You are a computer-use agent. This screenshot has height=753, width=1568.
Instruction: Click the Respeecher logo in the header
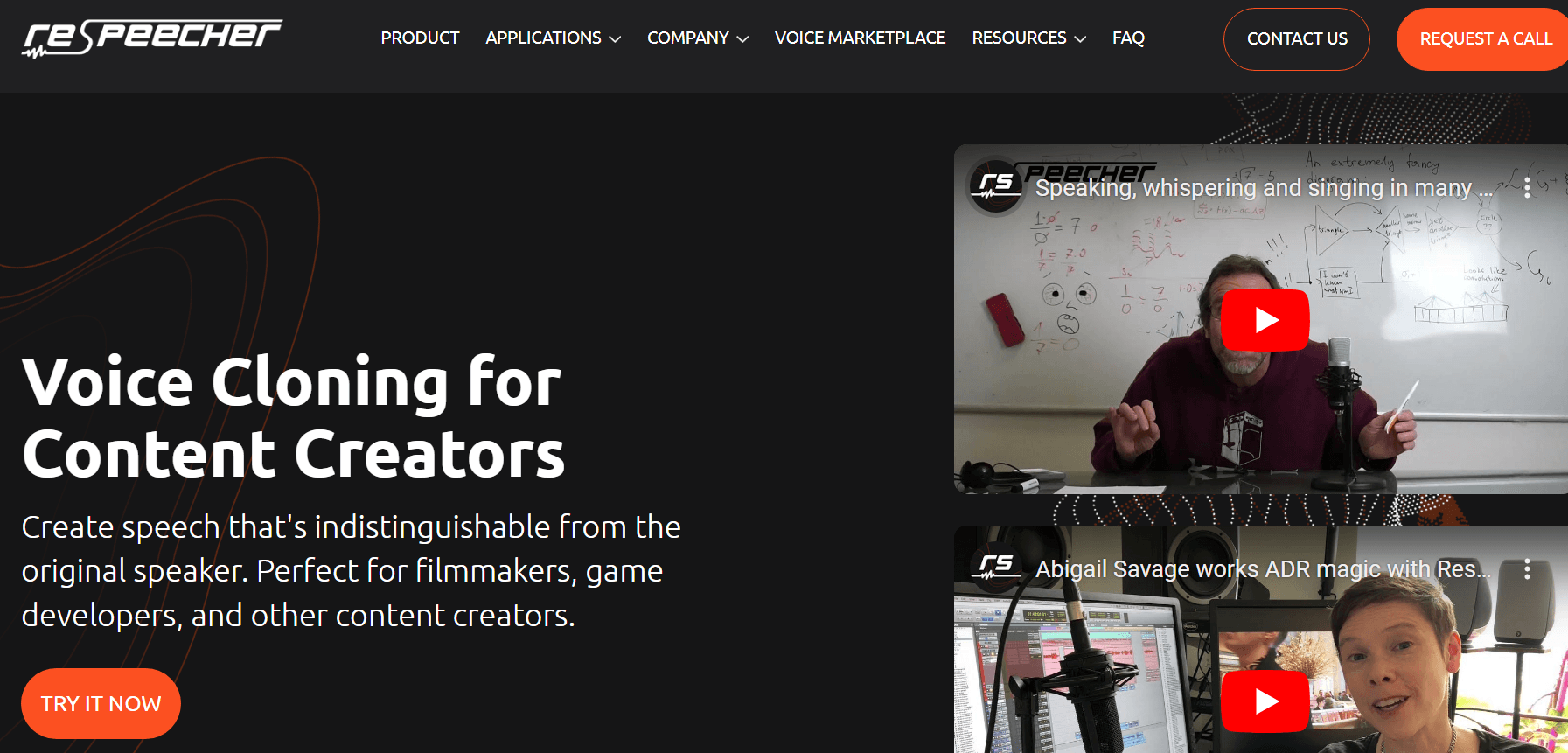152,38
